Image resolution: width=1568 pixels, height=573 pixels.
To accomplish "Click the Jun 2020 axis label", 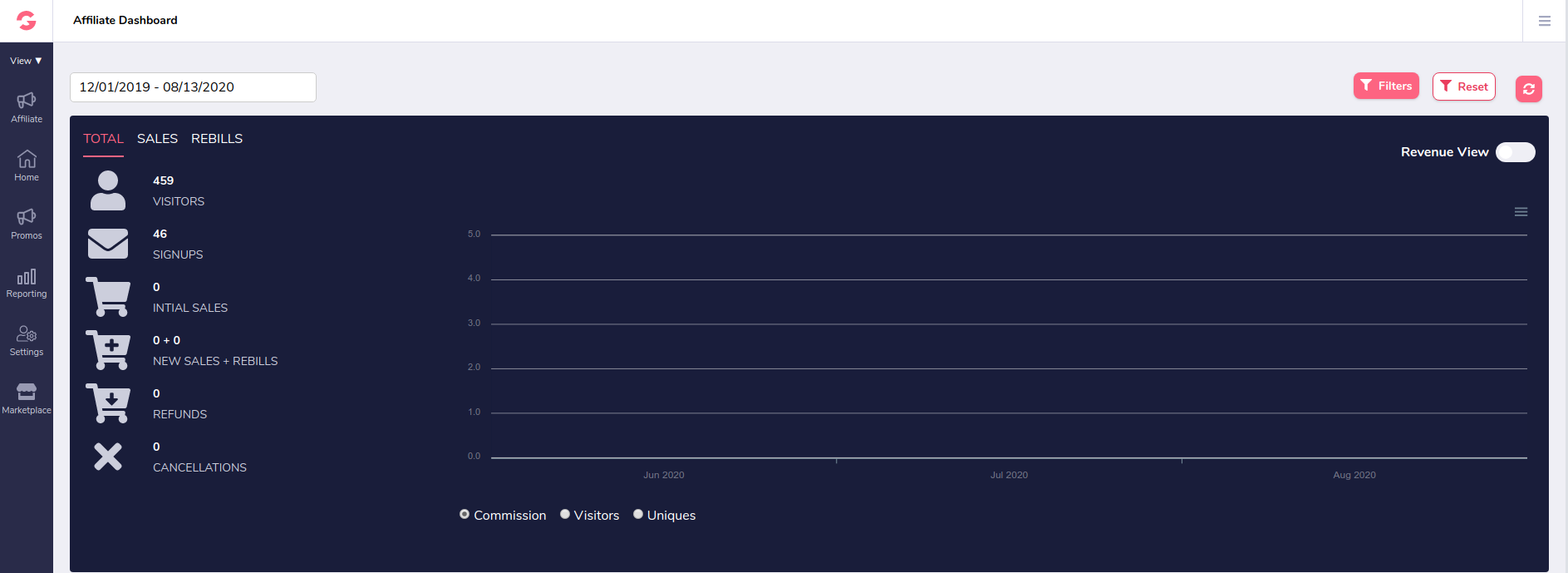I will tap(664, 475).
